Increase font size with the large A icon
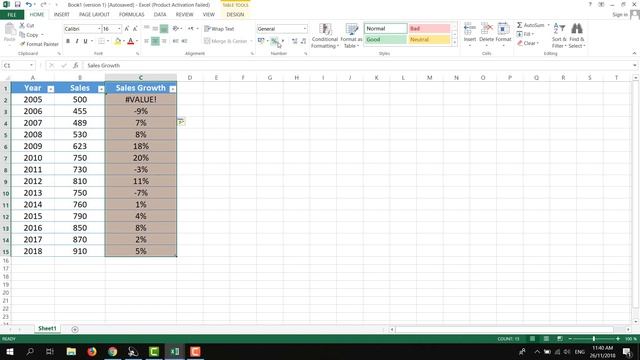 [127, 29]
